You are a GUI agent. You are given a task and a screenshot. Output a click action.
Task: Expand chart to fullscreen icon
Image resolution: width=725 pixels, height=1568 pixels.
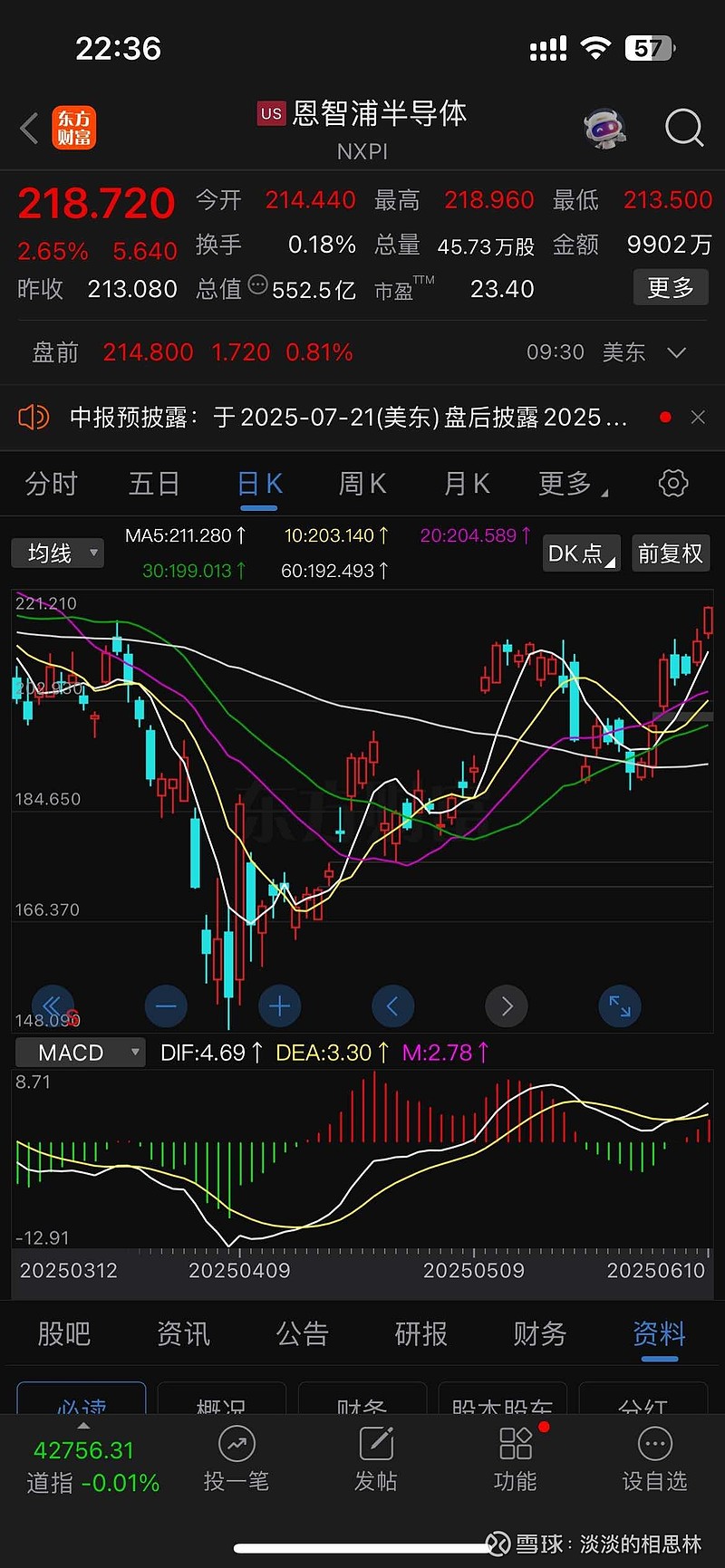pyautogui.click(x=620, y=1005)
